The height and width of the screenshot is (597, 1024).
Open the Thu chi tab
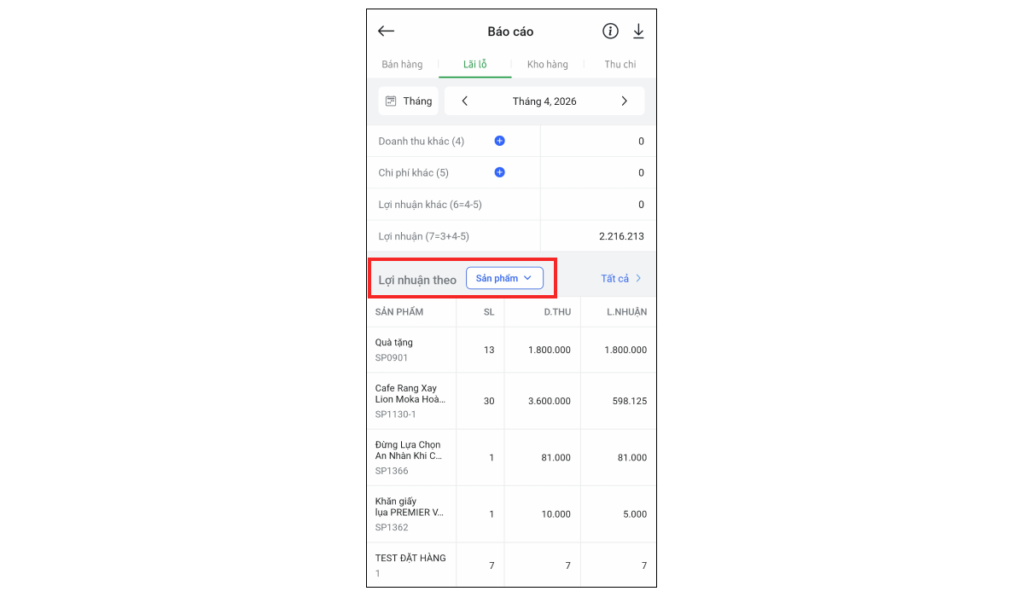620,64
